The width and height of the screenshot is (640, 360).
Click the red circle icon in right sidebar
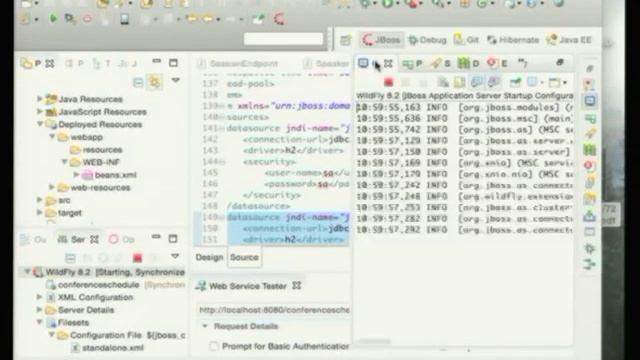pyautogui.click(x=589, y=166)
